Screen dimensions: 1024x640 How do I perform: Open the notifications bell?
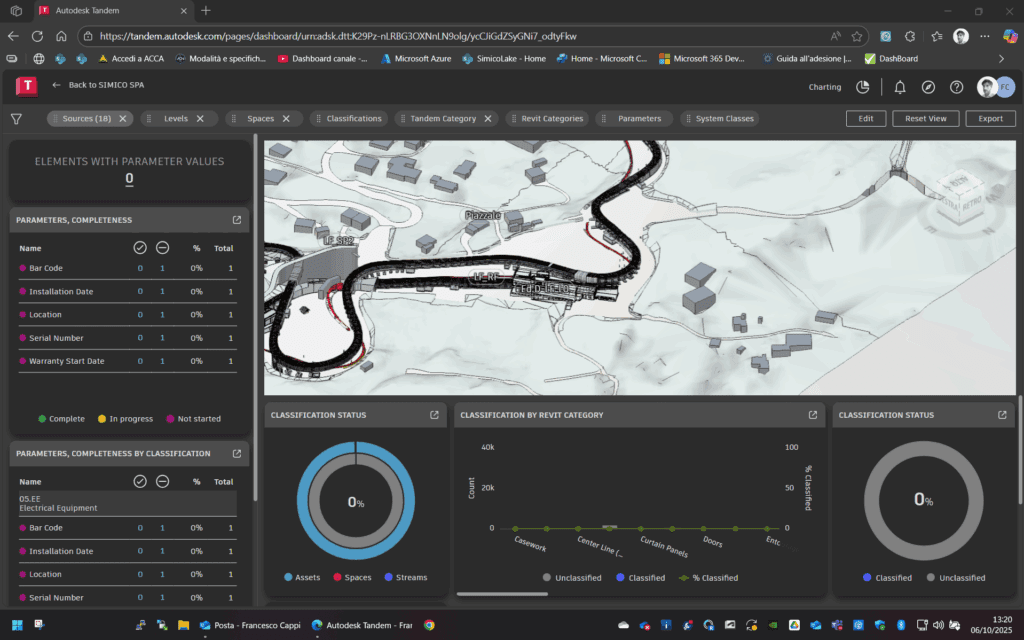click(900, 87)
